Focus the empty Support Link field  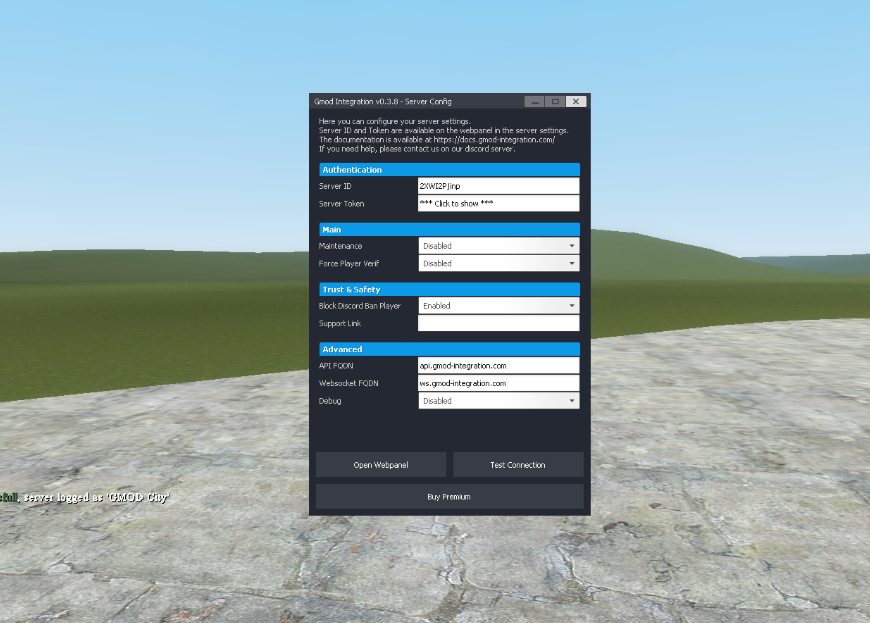coord(498,324)
